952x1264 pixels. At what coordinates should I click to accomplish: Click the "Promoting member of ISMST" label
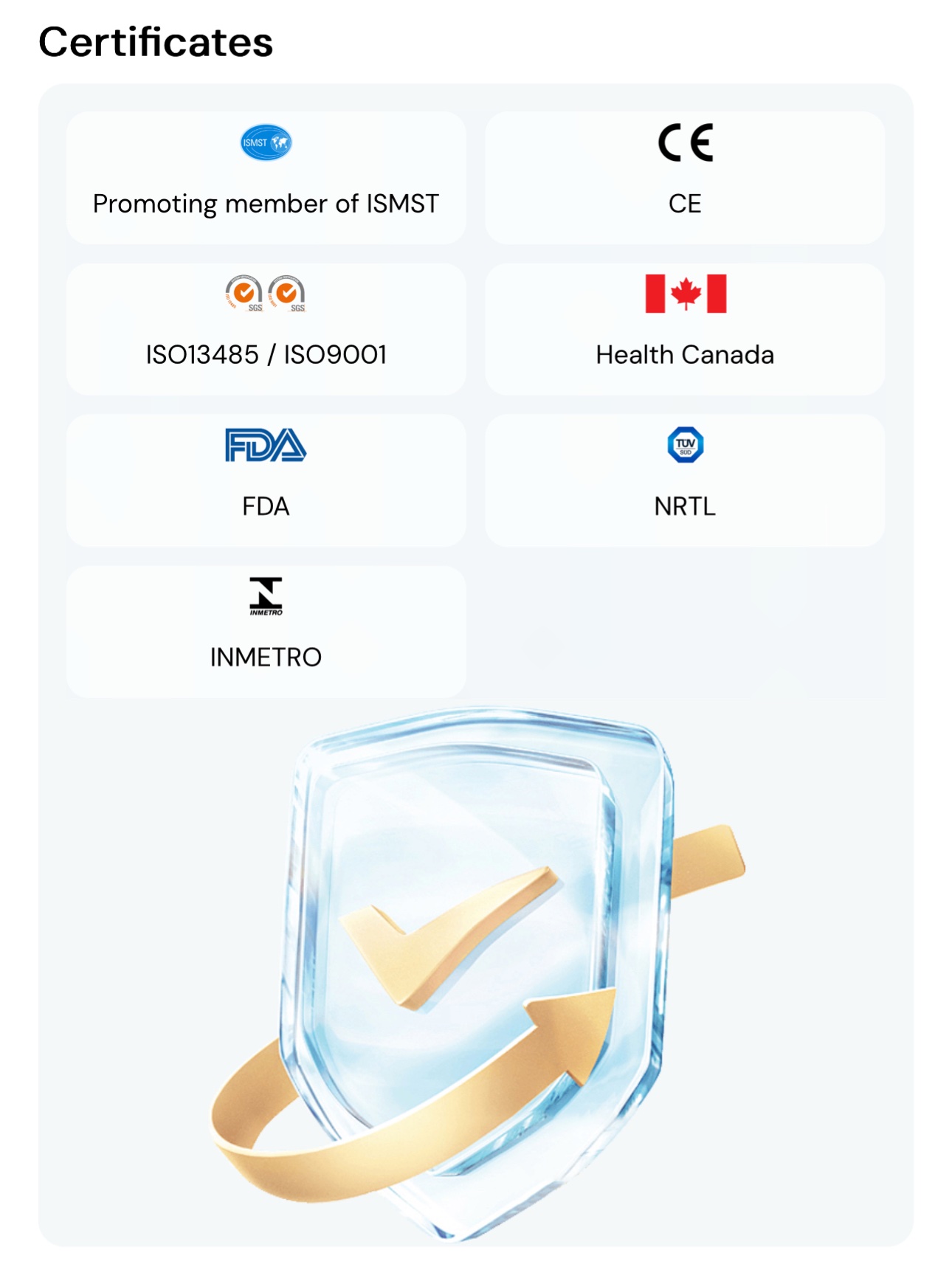point(266,204)
